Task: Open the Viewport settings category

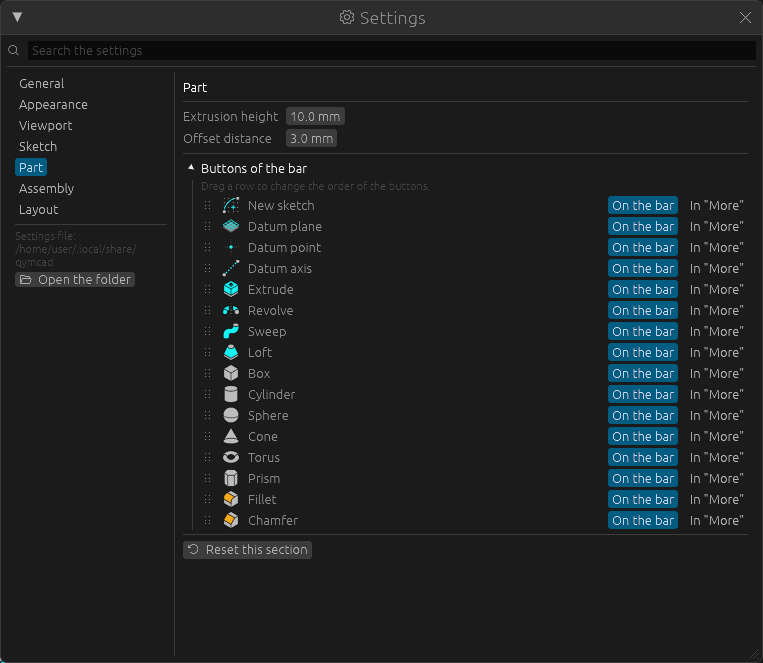Action: coord(45,125)
